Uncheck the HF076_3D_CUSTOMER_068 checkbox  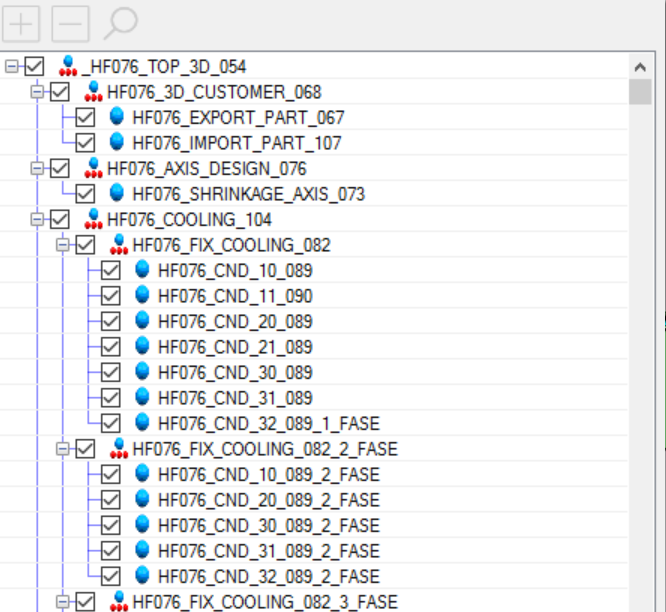click(59, 92)
